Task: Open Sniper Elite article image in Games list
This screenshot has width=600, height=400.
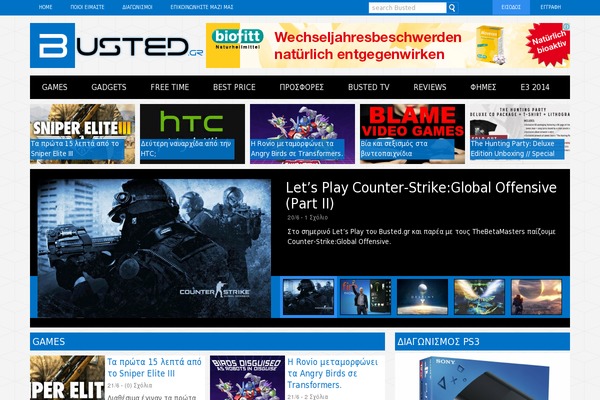Action: click(67, 378)
